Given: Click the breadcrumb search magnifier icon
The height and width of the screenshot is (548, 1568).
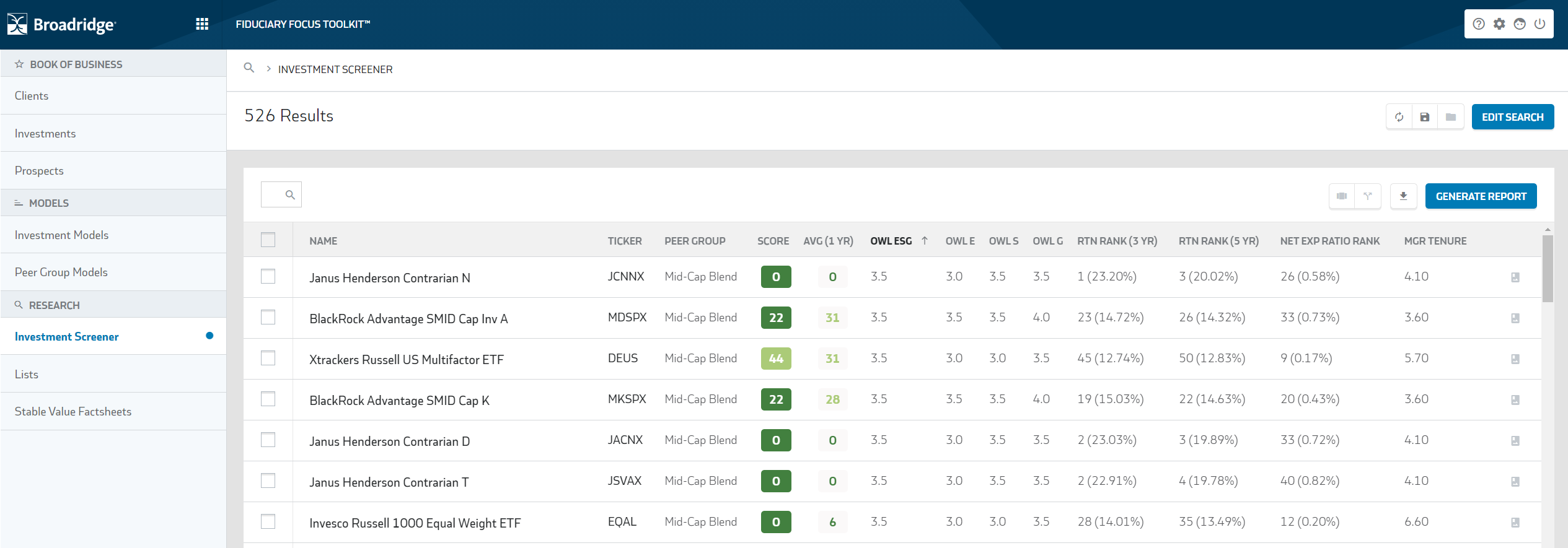Looking at the screenshot, I should tap(249, 68).
